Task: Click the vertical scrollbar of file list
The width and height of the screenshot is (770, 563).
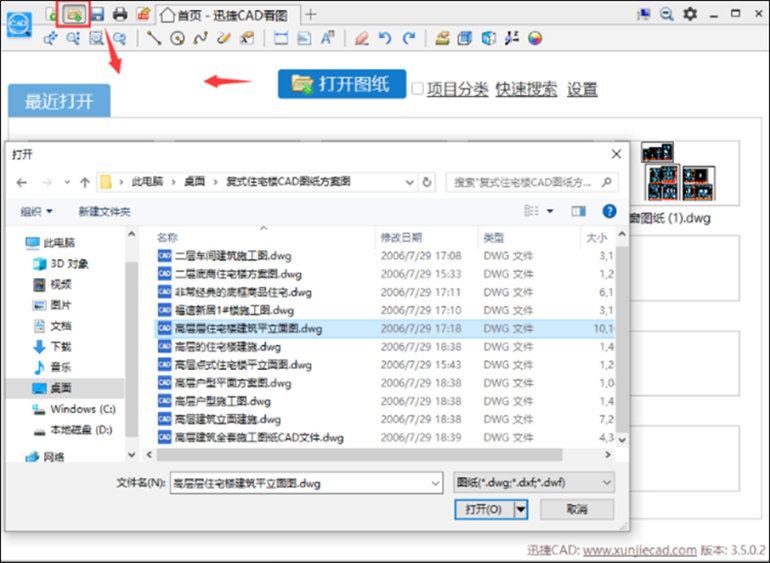Action: click(622, 339)
